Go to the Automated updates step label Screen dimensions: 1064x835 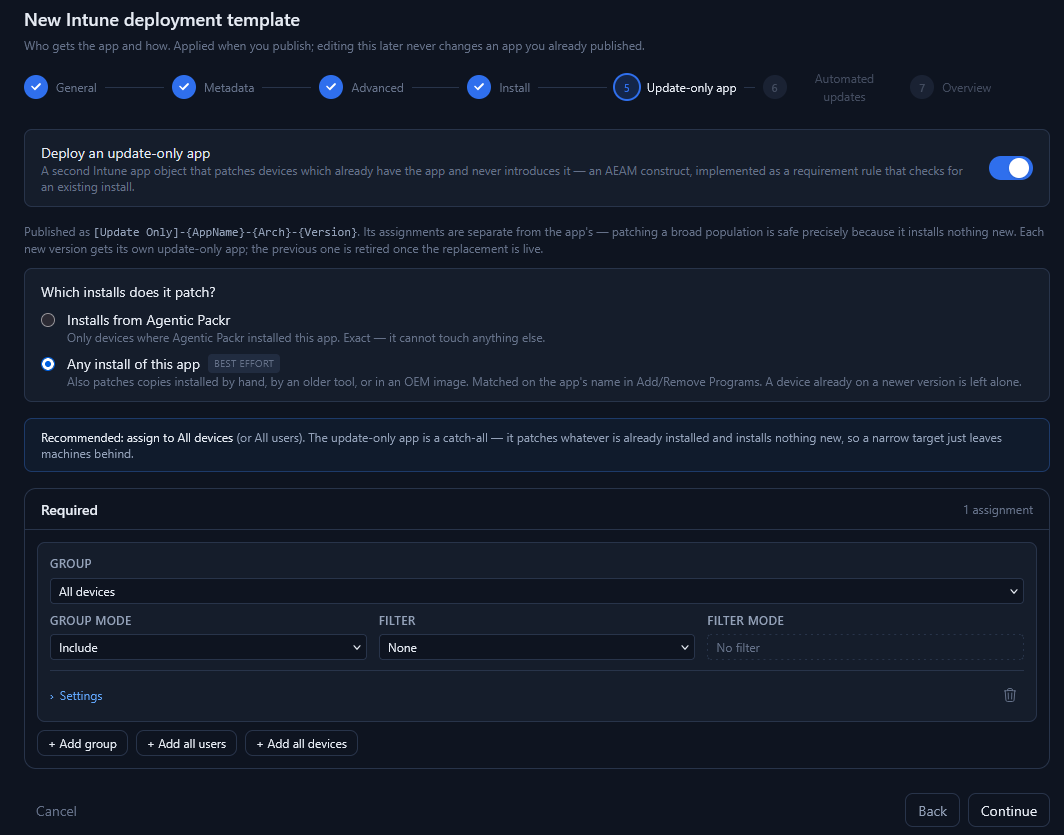click(x=844, y=88)
